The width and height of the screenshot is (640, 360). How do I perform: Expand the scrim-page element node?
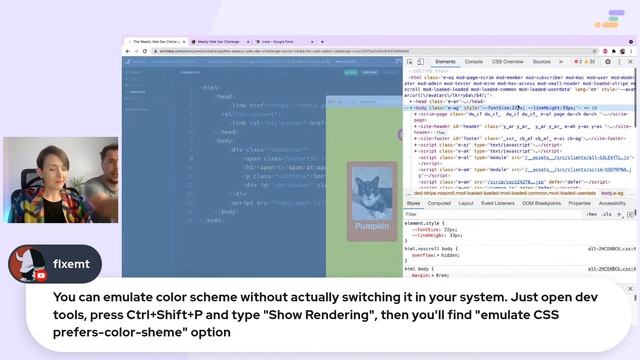click(x=416, y=114)
